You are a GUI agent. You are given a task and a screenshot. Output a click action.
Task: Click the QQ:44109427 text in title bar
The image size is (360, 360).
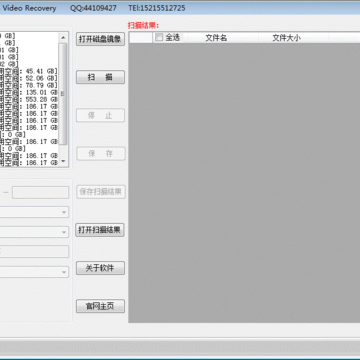click(x=93, y=8)
